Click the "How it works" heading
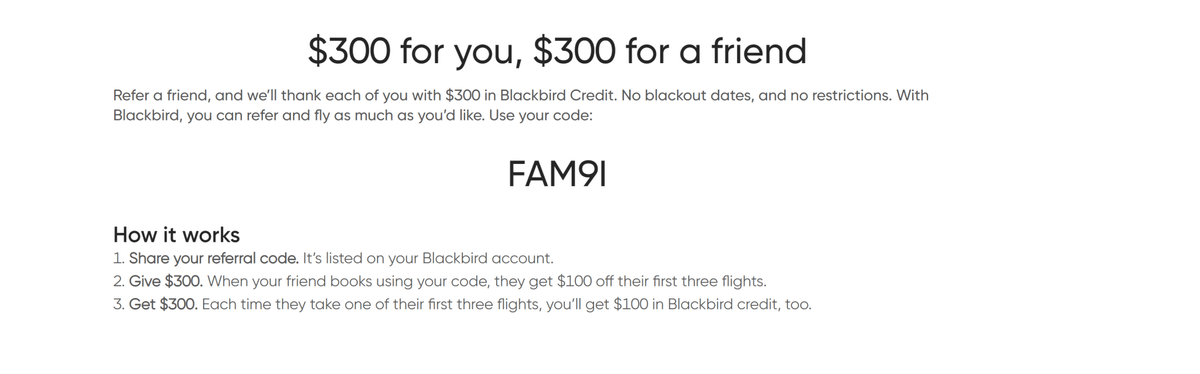Screen dimensions: 1200x374 [x=177, y=236]
